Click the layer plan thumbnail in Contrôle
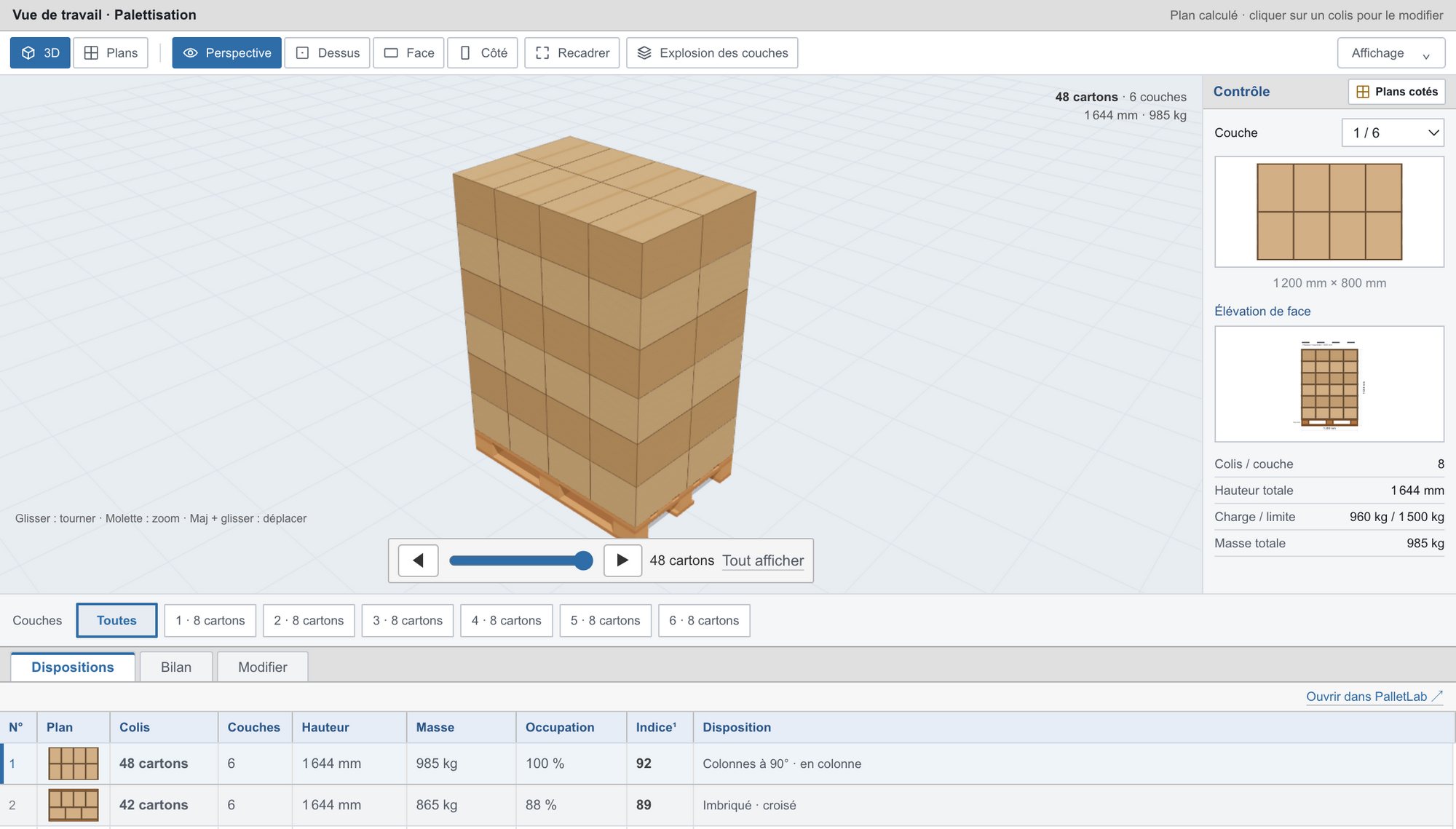Viewport: 1456px width, 829px height. [1329, 212]
